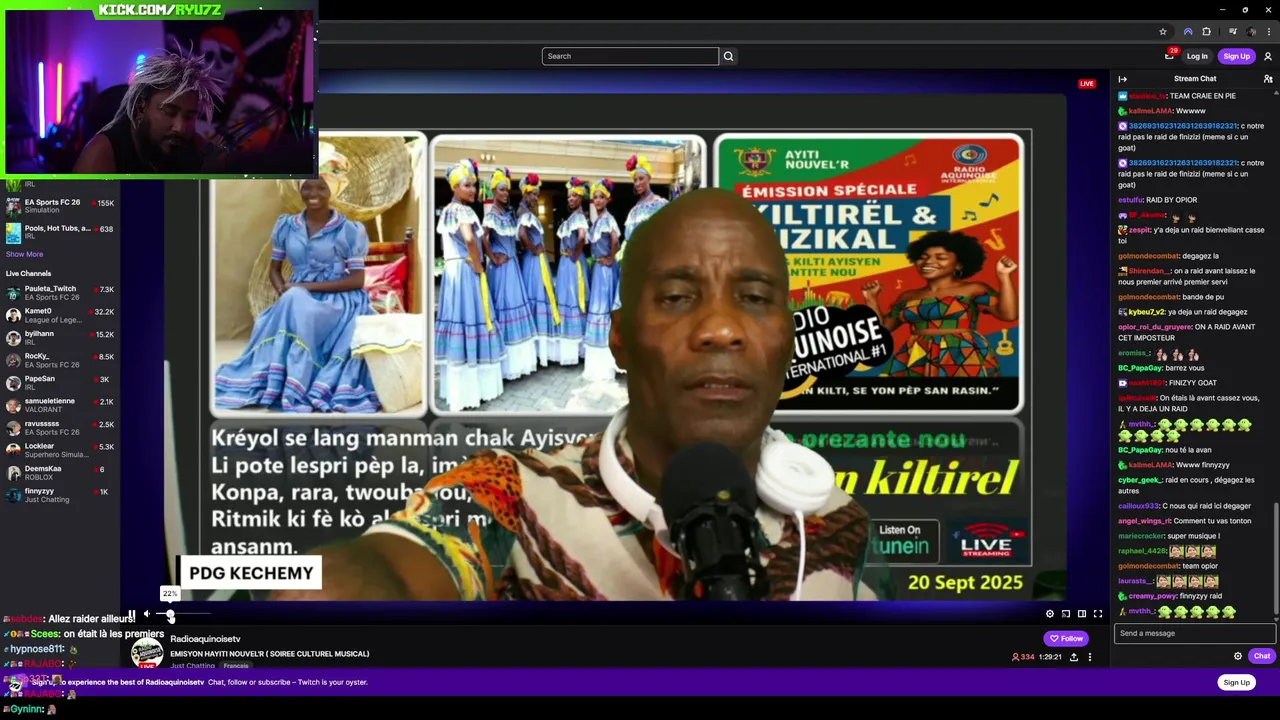The height and width of the screenshot is (720, 1280).
Task: Click the search magnifier button
Action: pos(728,56)
